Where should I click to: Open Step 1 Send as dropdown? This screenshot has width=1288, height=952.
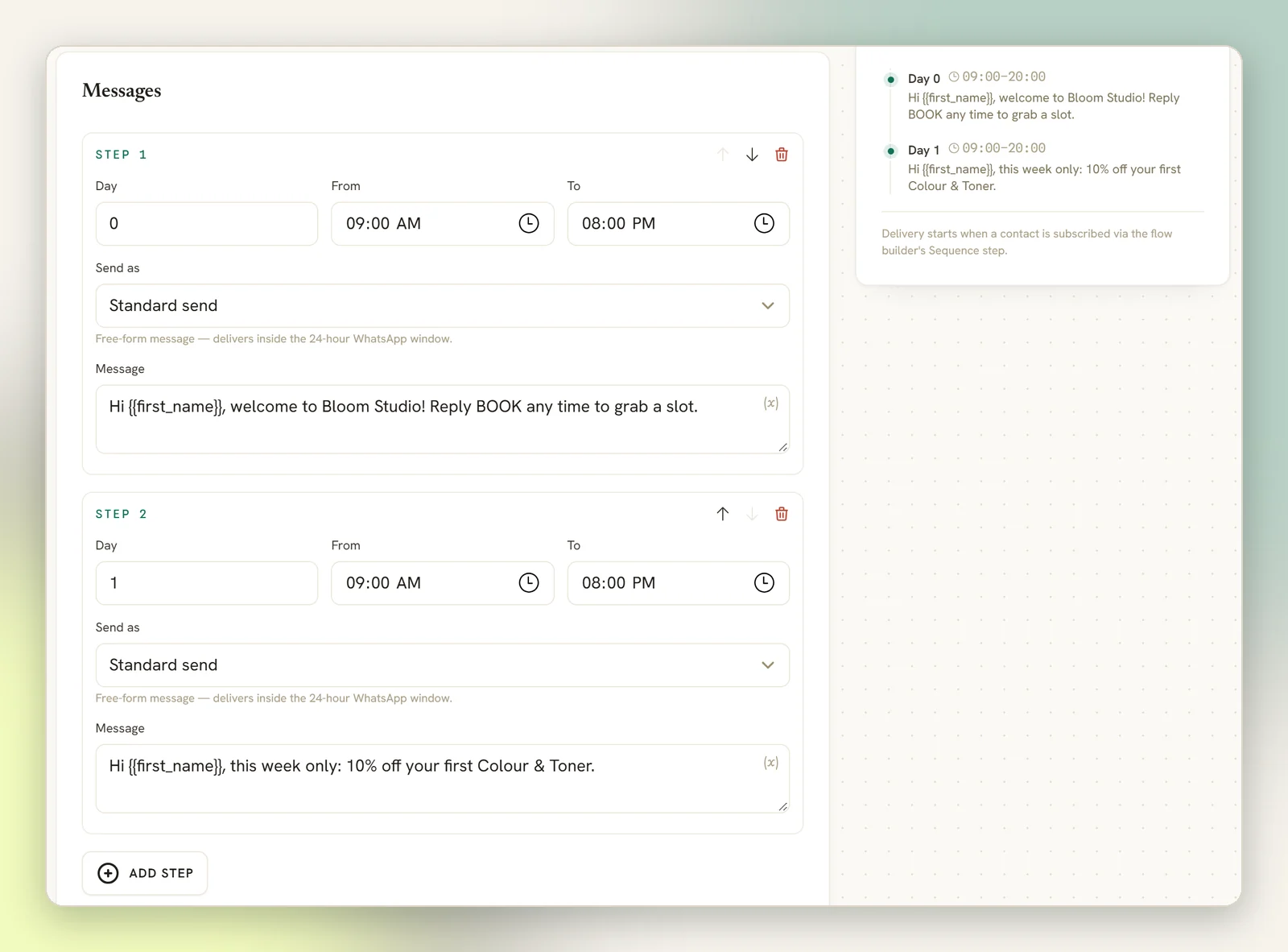(x=442, y=305)
